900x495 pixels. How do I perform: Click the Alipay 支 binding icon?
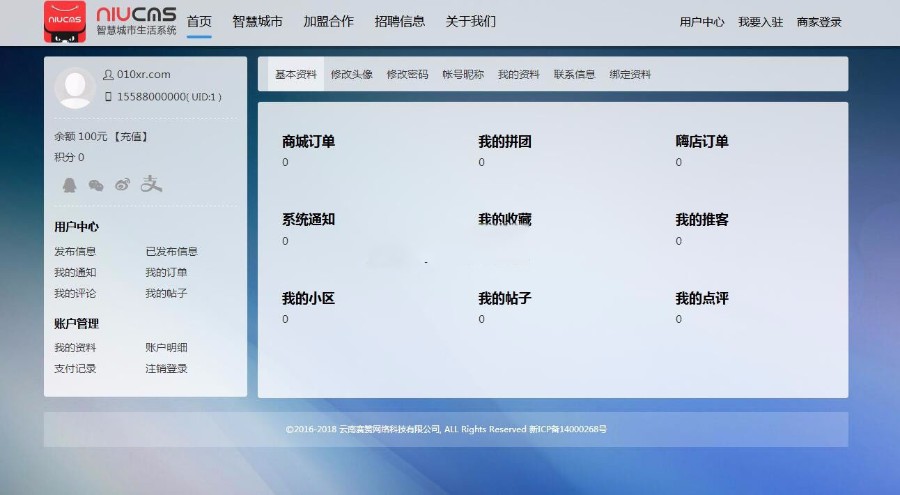[x=151, y=184]
